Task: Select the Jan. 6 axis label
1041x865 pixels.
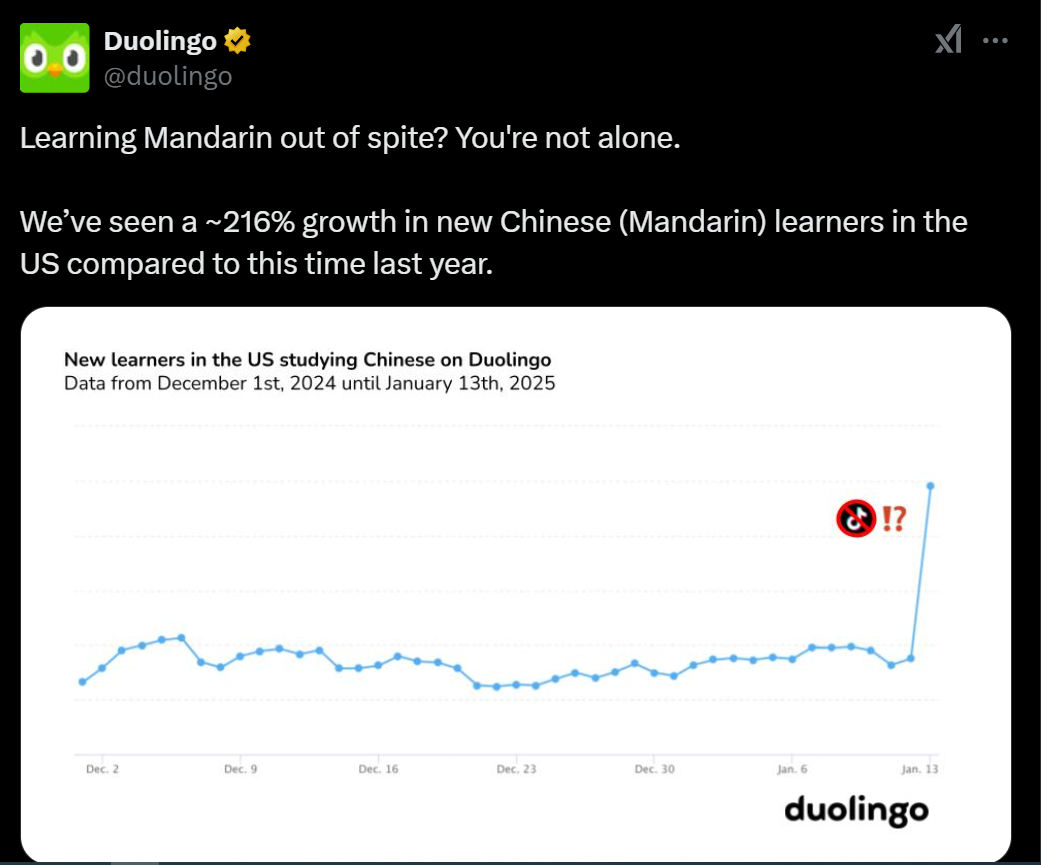Action: (x=791, y=769)
